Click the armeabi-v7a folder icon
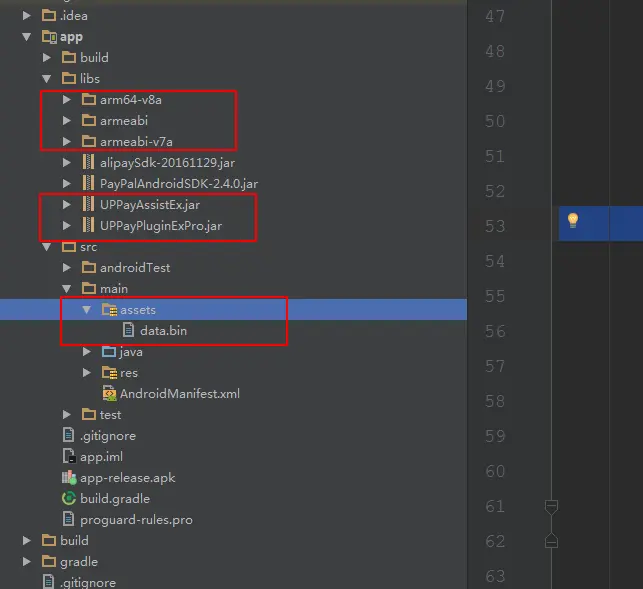 point(89,142)
